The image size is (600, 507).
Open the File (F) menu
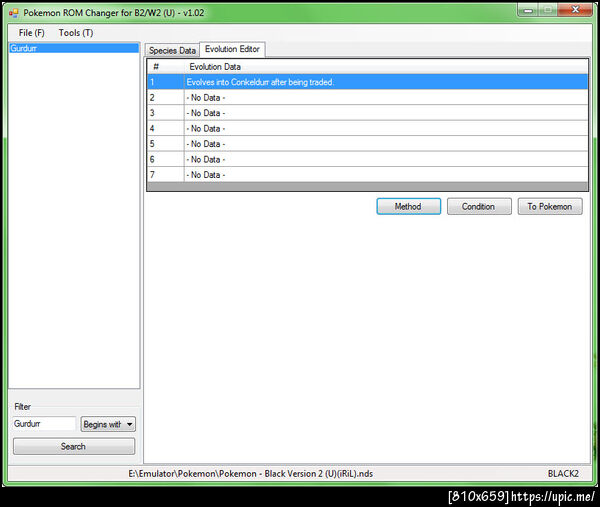(x=31, y=33)
